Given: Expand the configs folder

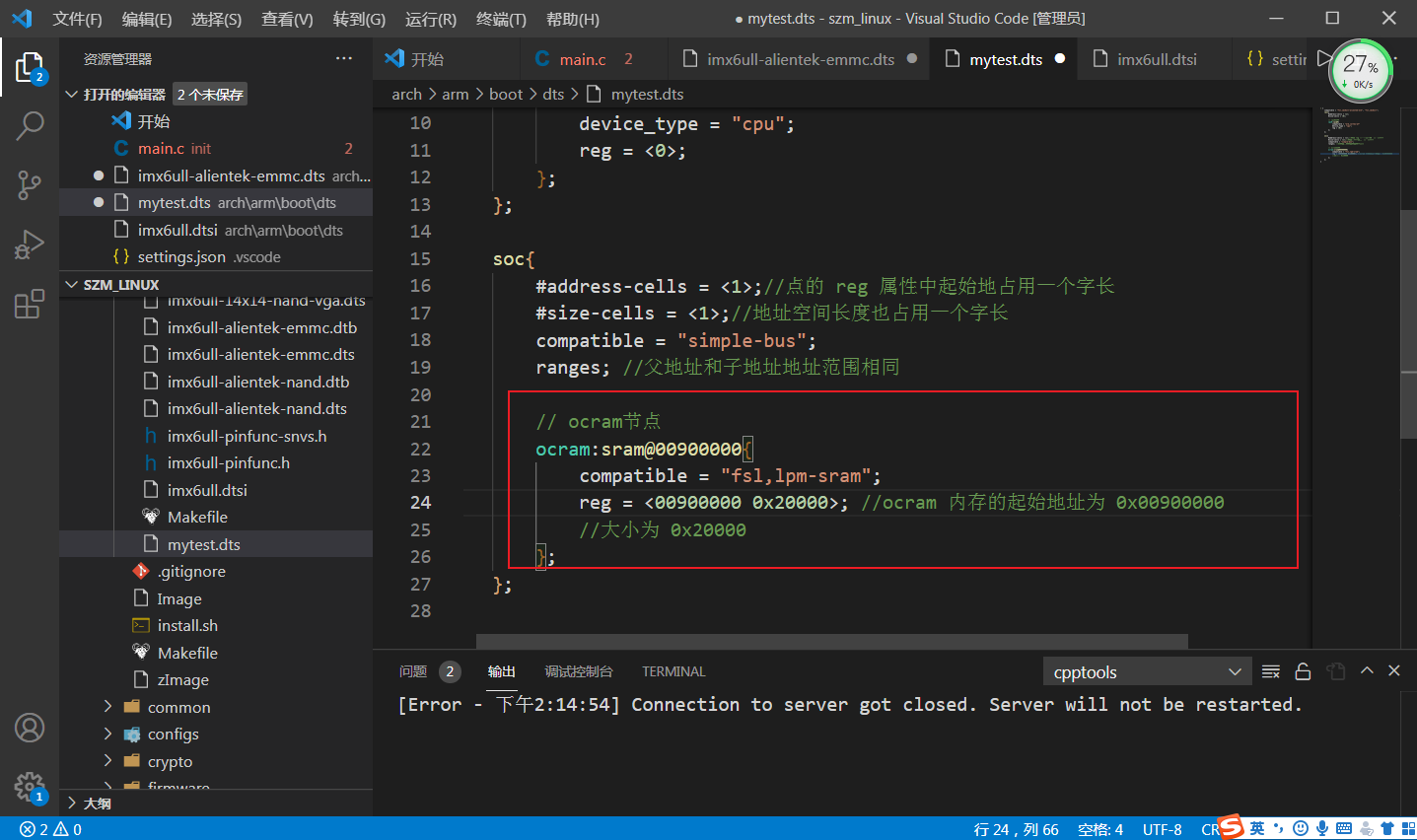Looking at the screenshot, I should [x=108, y=735].
